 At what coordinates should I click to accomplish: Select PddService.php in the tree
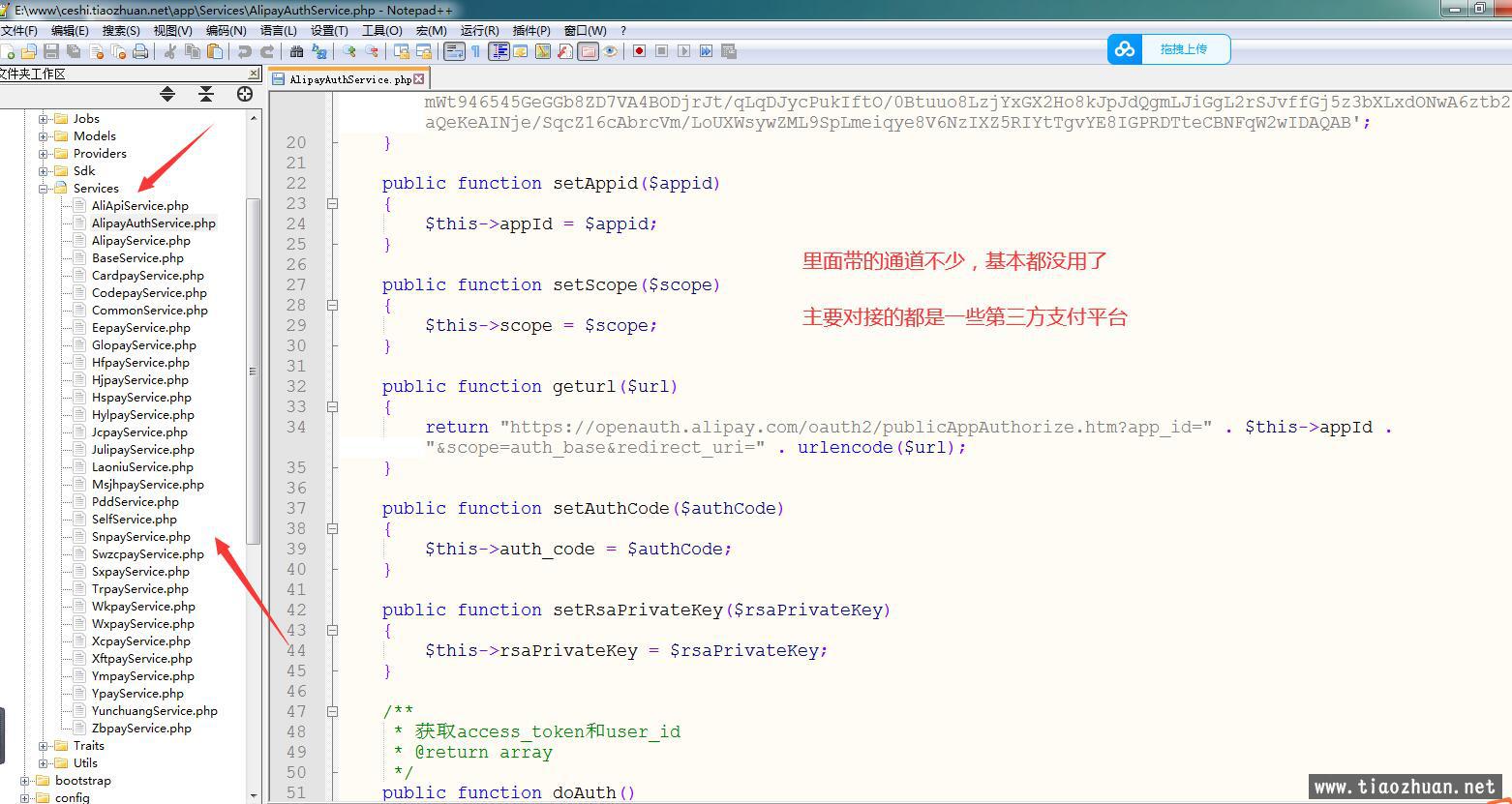(x=136, y=502)
